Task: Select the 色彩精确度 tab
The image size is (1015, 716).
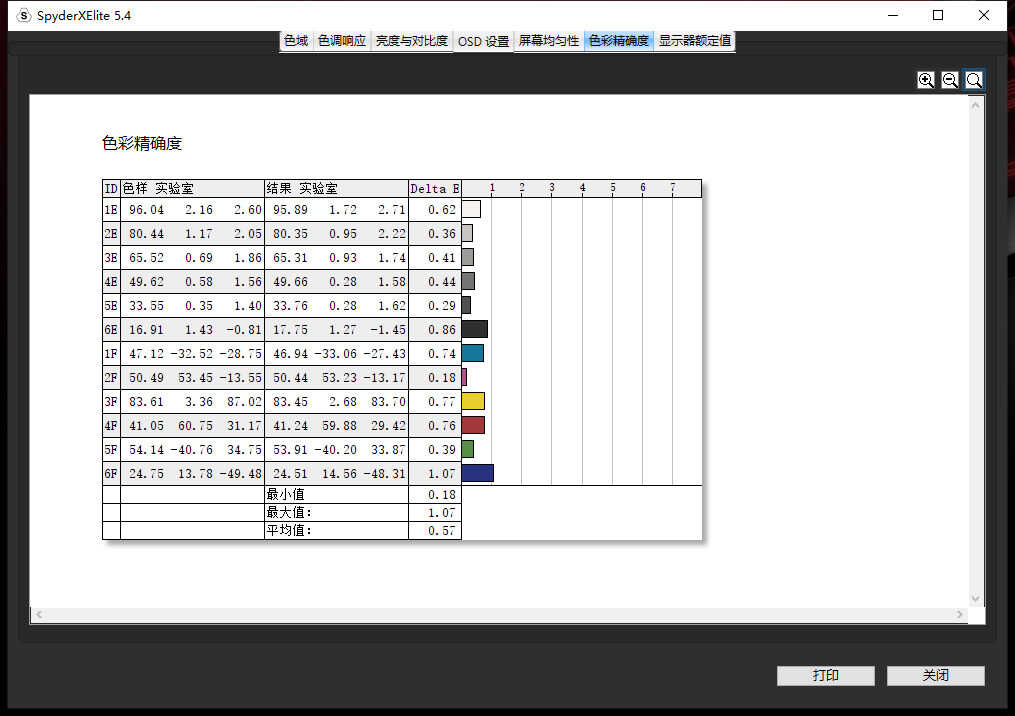Action: pyautogui.click(x=619, y=41)
